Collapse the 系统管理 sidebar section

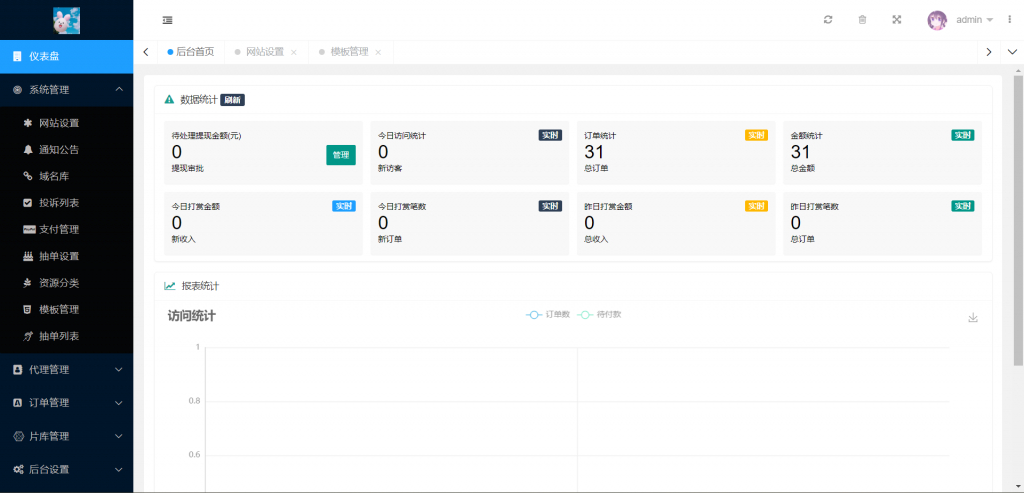66,90
